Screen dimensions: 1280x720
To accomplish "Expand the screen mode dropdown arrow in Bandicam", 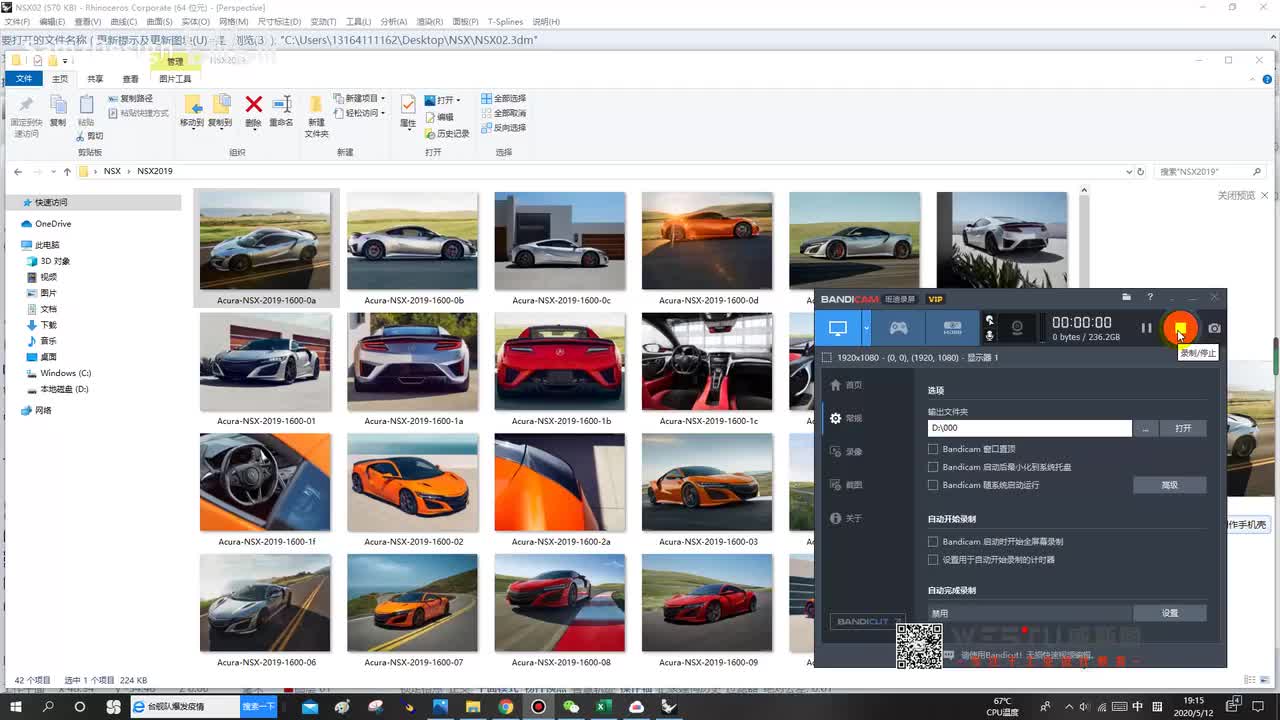I will tap(866, 328).
